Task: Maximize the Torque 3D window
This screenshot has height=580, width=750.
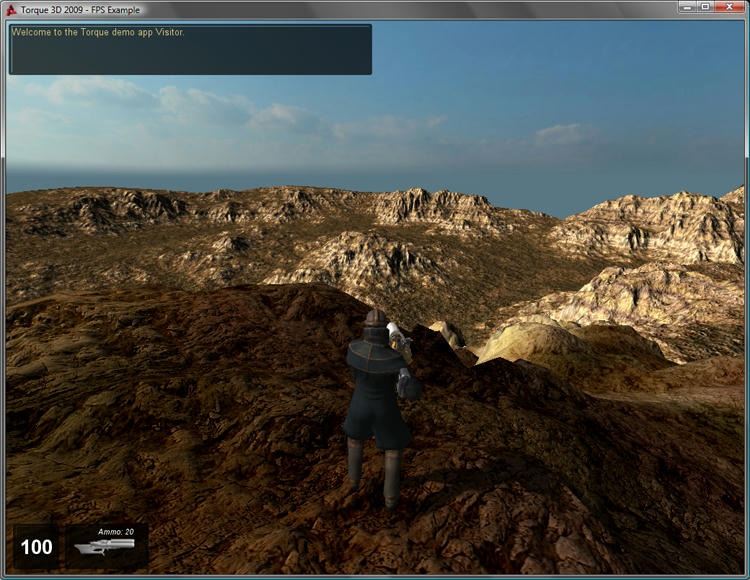Action: [705, 7]
